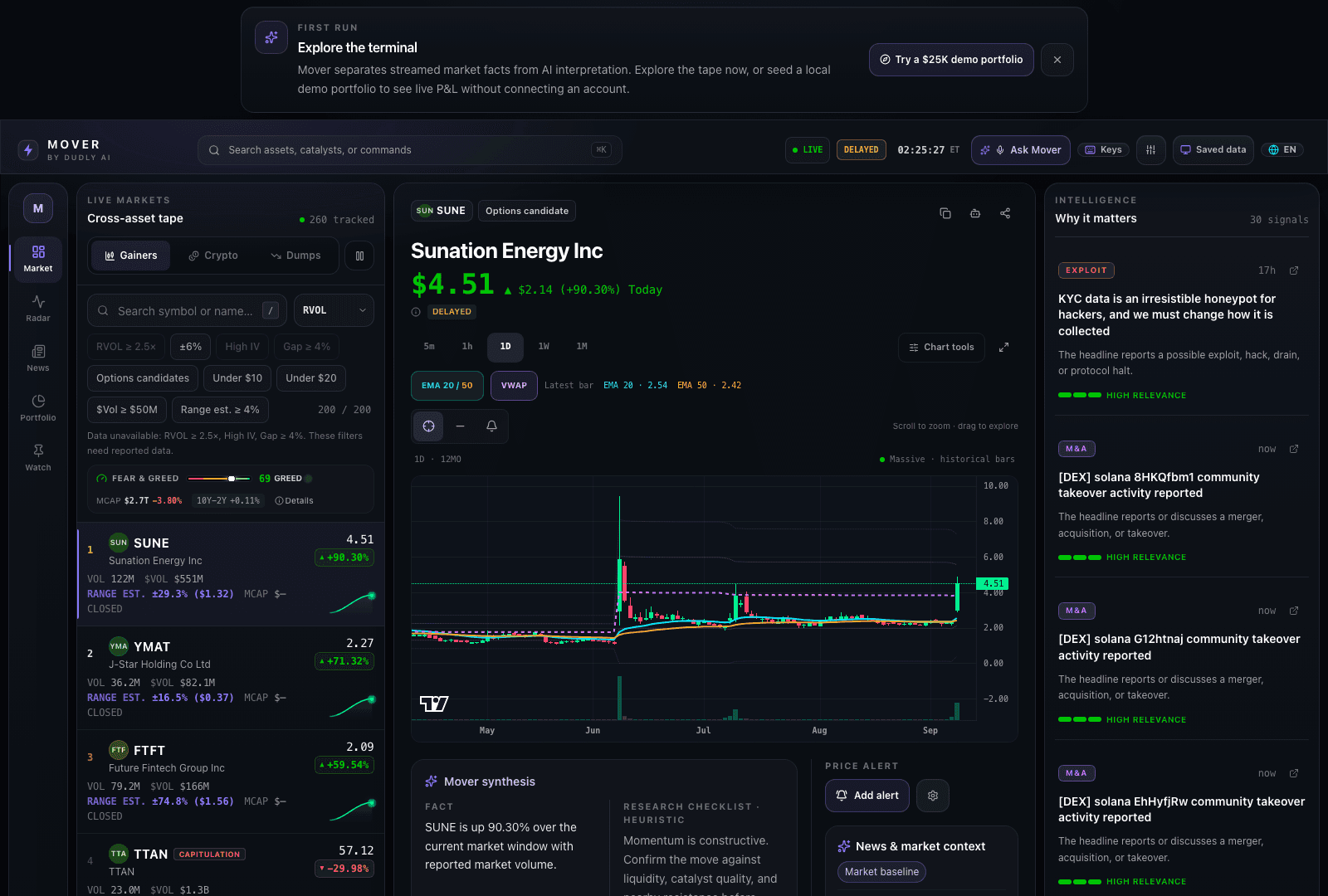1328x896 pixels.
Task: Toggle the EMA 20 / 50 overlay
Action: pos(447,386)
